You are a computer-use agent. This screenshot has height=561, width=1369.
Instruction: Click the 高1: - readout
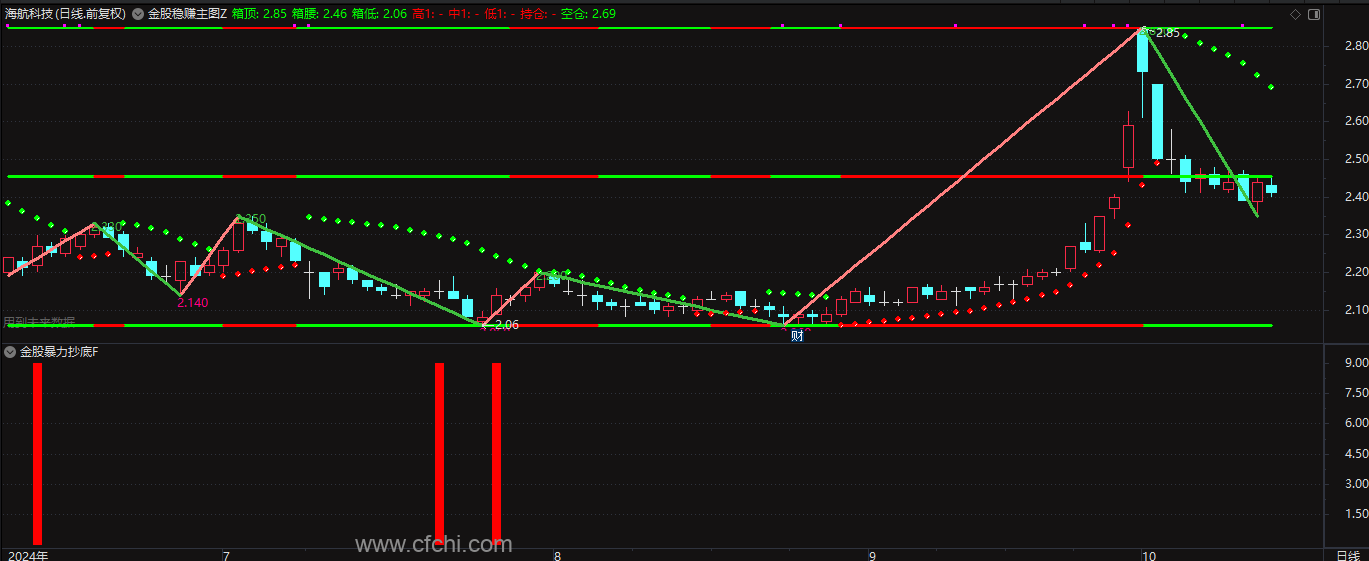click(x=428, y=14)
